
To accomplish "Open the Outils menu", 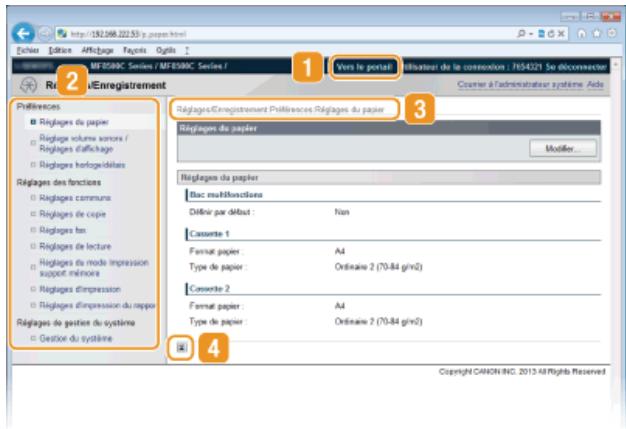I will pos(166,50).
